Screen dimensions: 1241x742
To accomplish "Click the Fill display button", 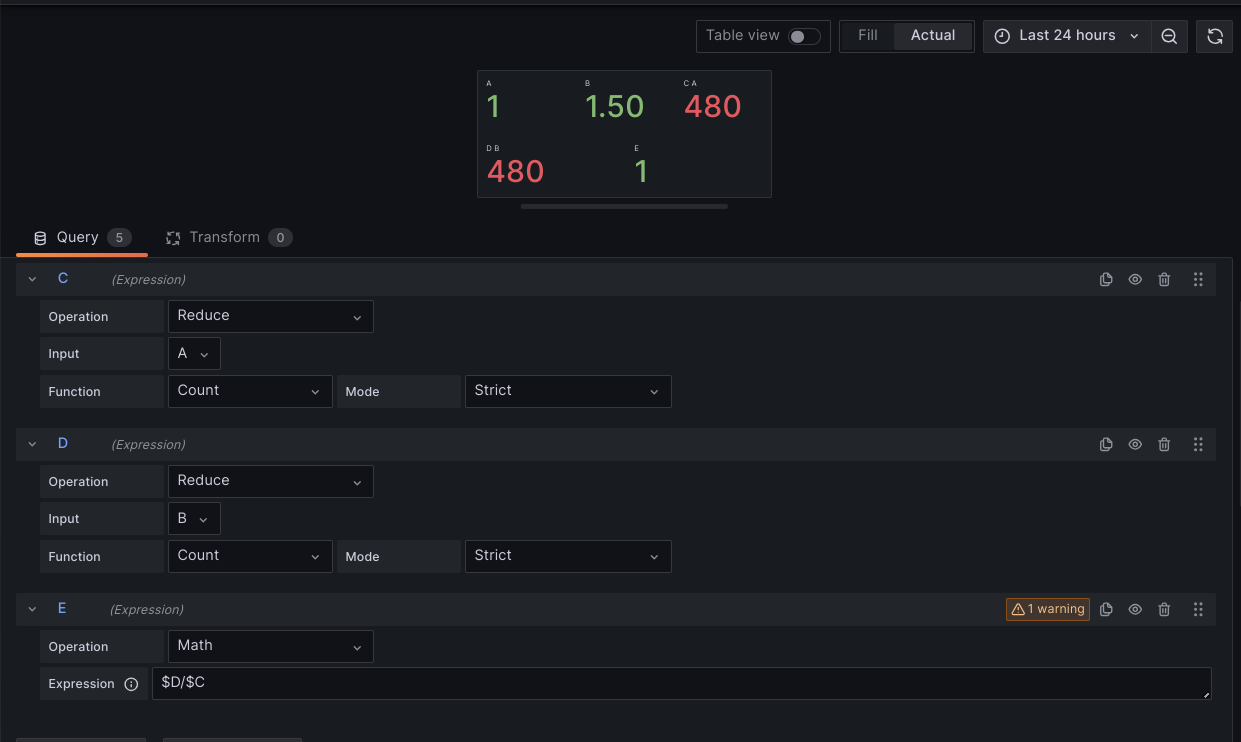I will tap(868, 36).
